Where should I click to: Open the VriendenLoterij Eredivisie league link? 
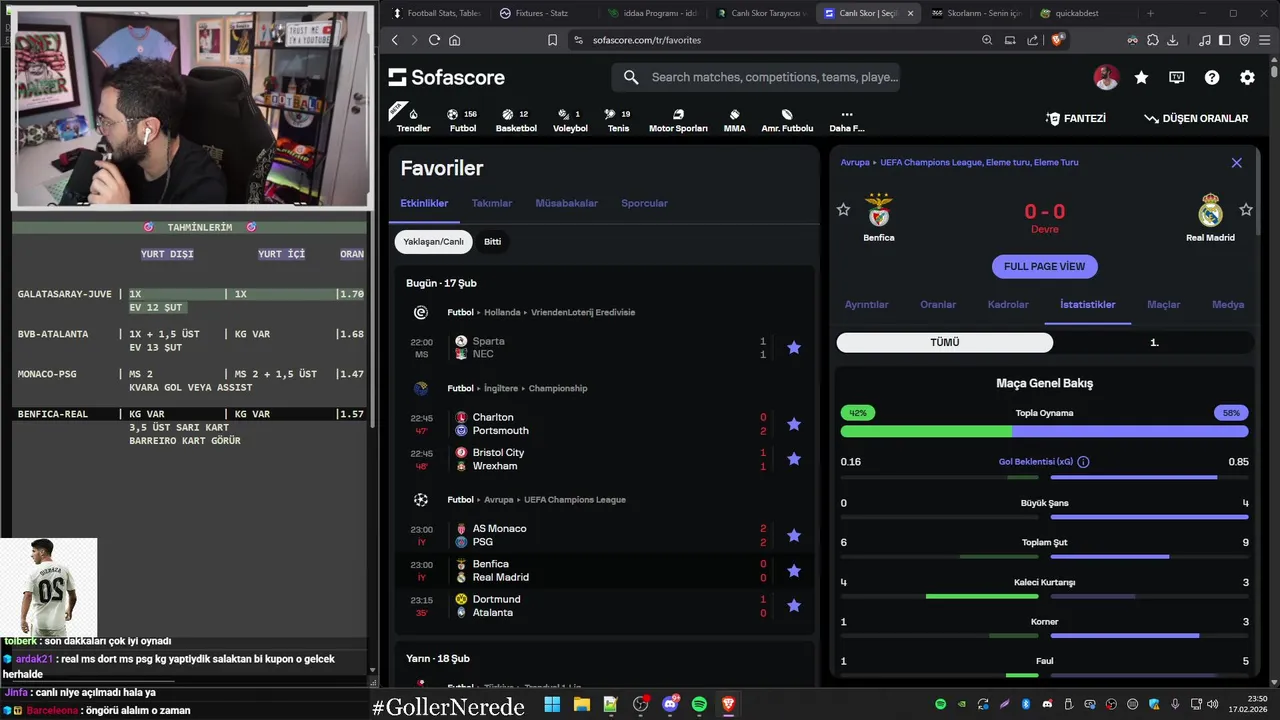click(583, 312)
